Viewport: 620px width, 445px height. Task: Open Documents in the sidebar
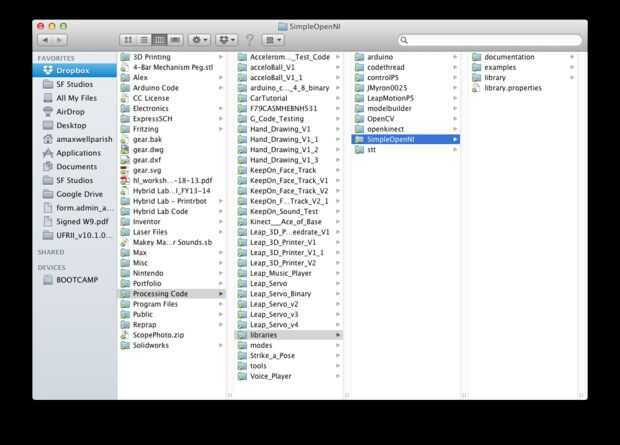75,167
